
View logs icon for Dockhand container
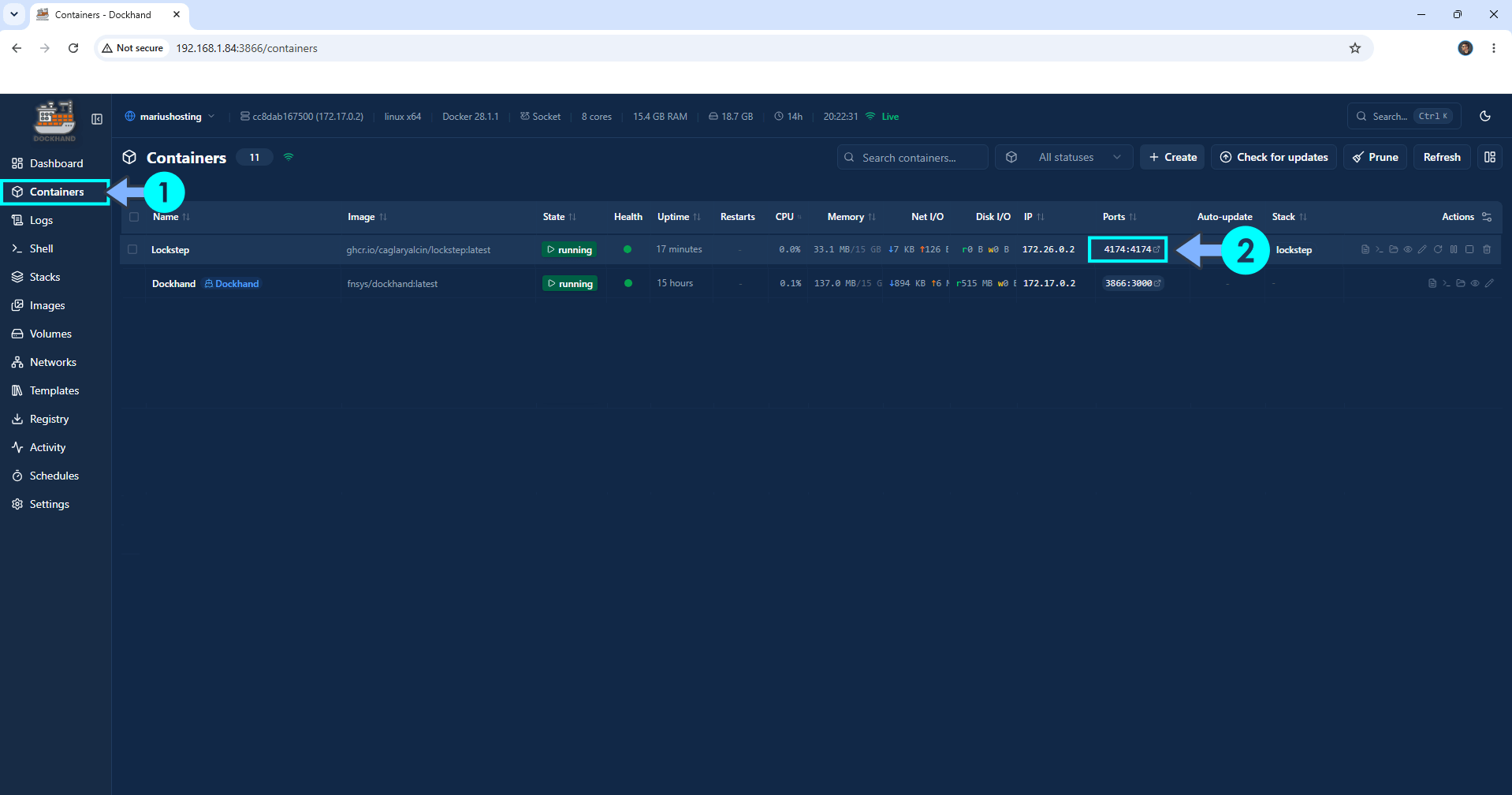tap(1432, 283)
